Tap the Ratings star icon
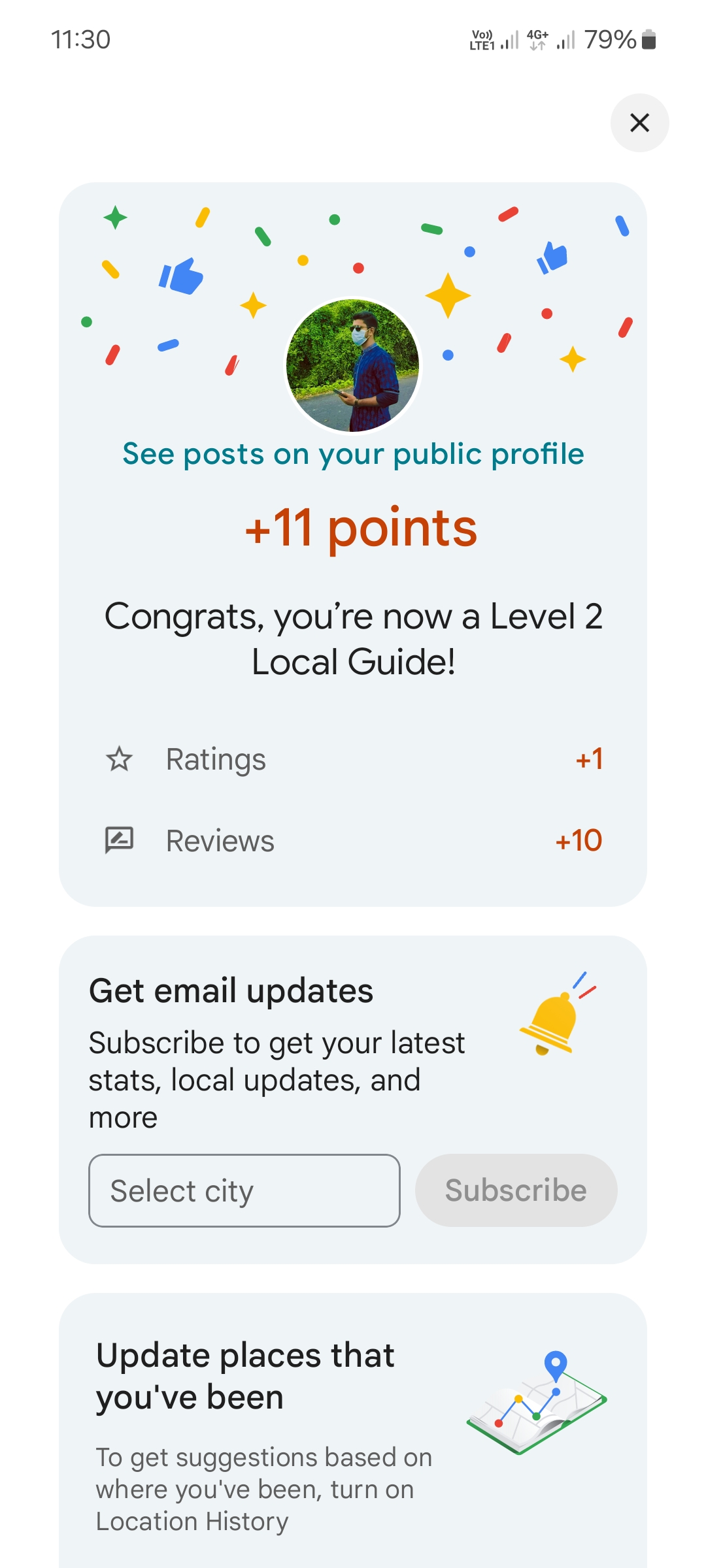This screenshot has height=1568, width=706. click(x=119, y=759)
